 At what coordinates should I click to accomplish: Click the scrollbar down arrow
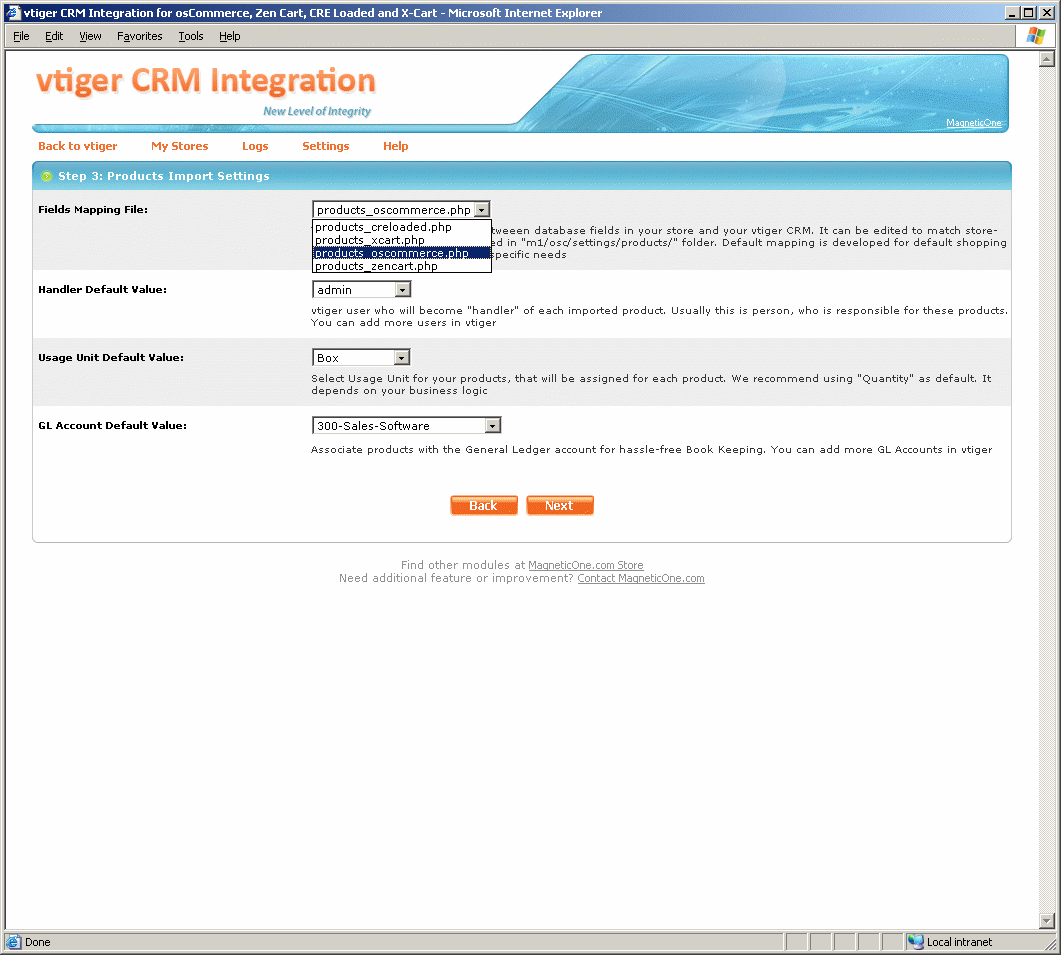coord(1047,920)
